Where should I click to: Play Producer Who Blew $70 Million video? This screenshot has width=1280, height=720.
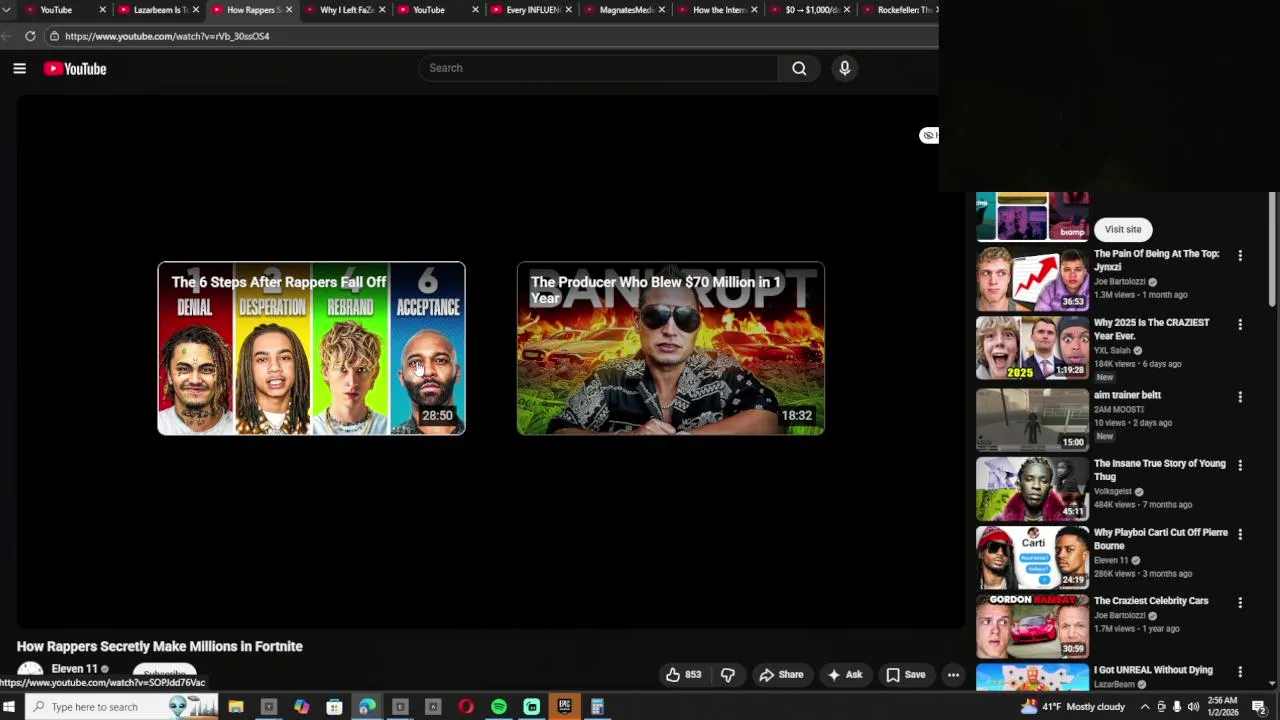(670, 348)
